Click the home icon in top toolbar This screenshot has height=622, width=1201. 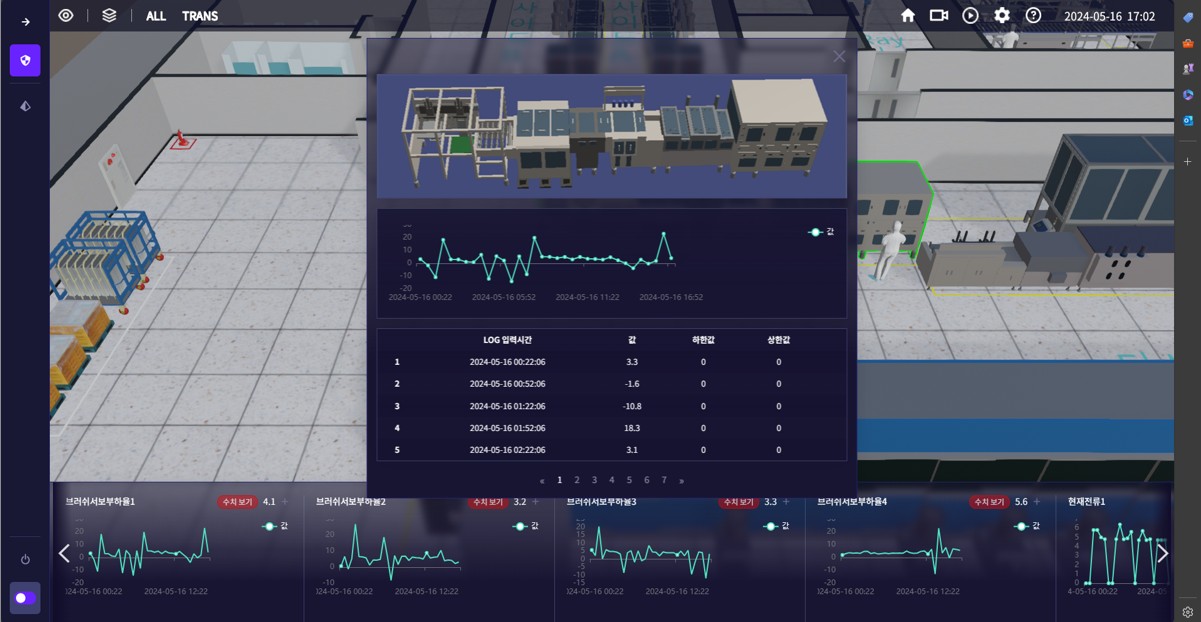point(908,16)
